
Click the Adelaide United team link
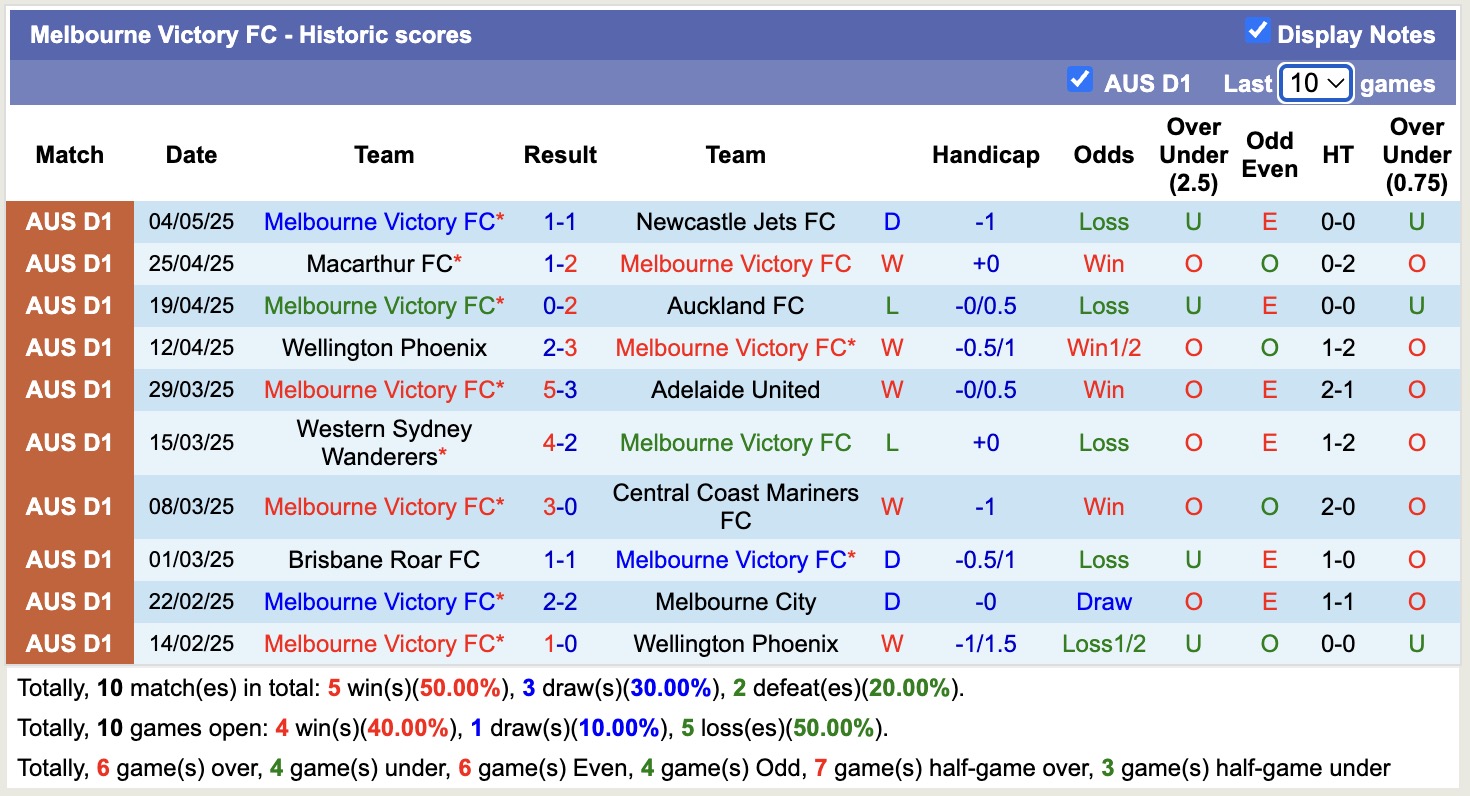click(x=735, y=390)
